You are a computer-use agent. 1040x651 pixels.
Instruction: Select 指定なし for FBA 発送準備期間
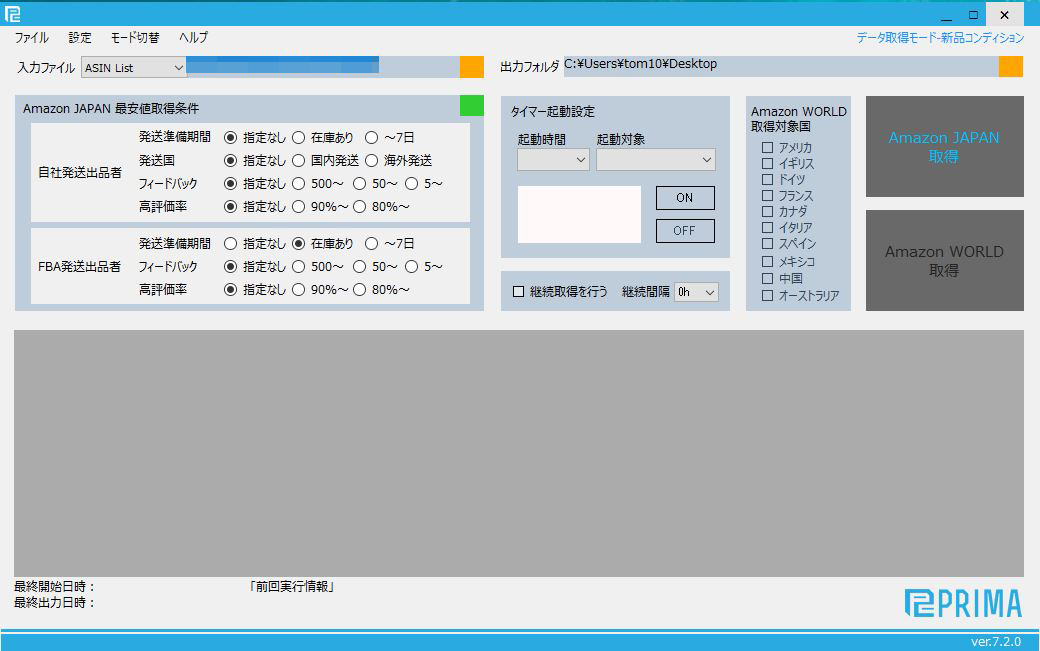pos(230,243)
